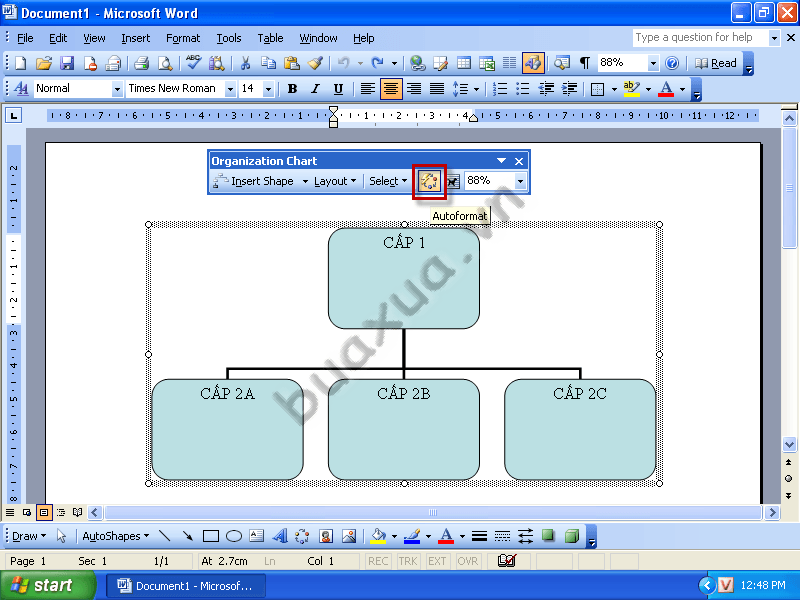The height and width of the screenshot is (600, 800).
Task: Cut selection with the scissors icon
Action: pos(245,63)
